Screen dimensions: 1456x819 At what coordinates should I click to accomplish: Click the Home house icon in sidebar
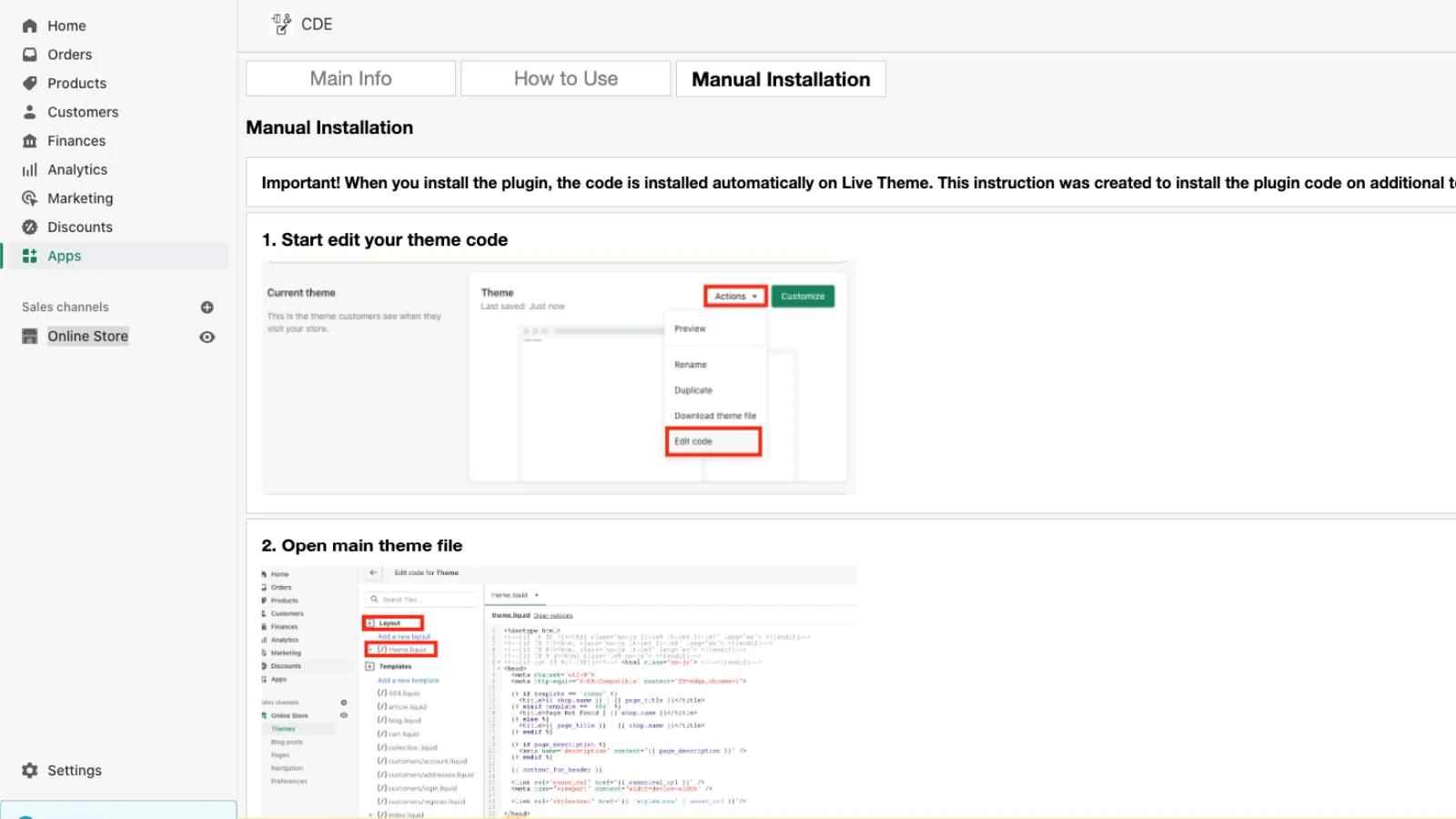(30, 26)
